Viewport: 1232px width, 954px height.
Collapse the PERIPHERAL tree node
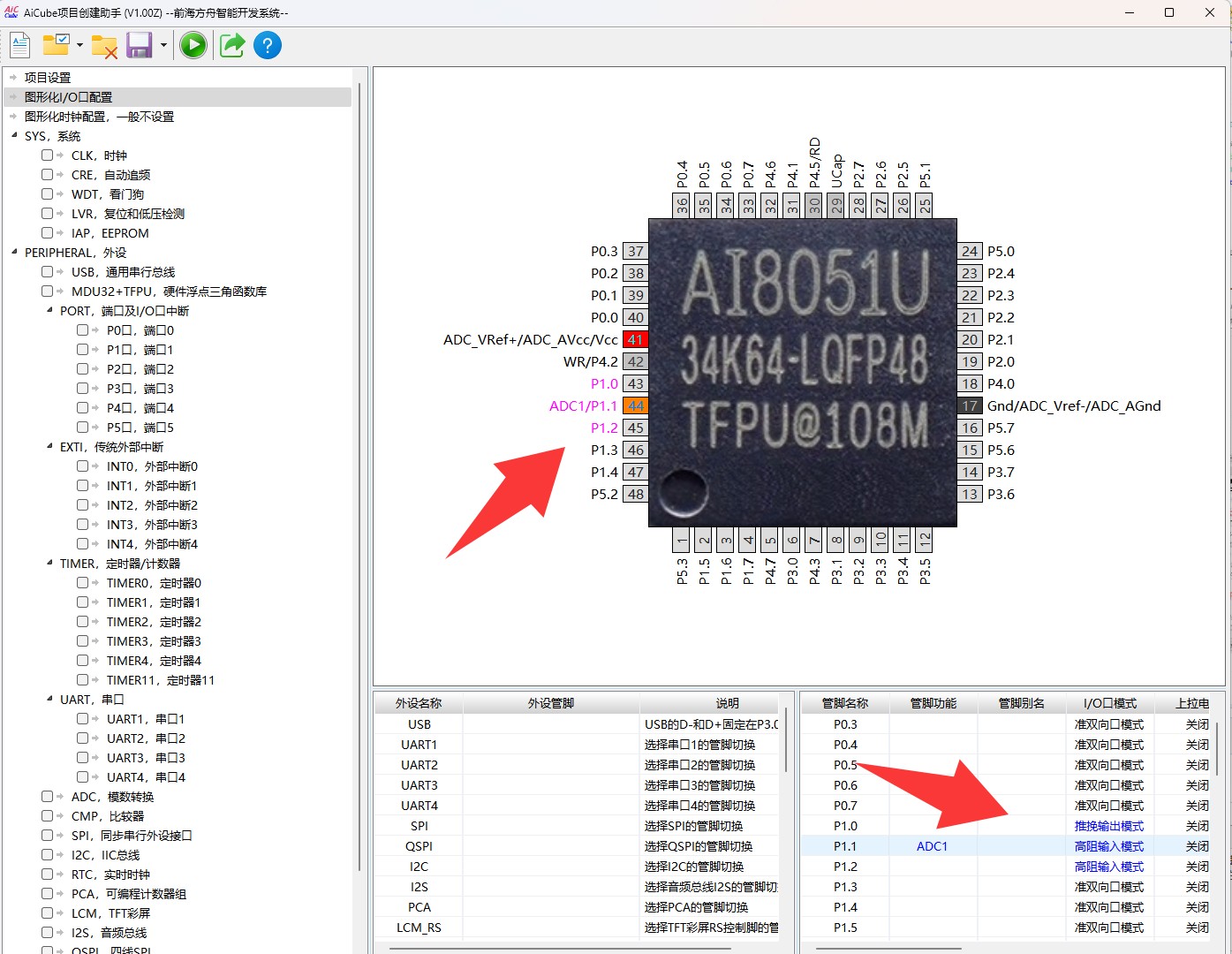coord(15,253)
